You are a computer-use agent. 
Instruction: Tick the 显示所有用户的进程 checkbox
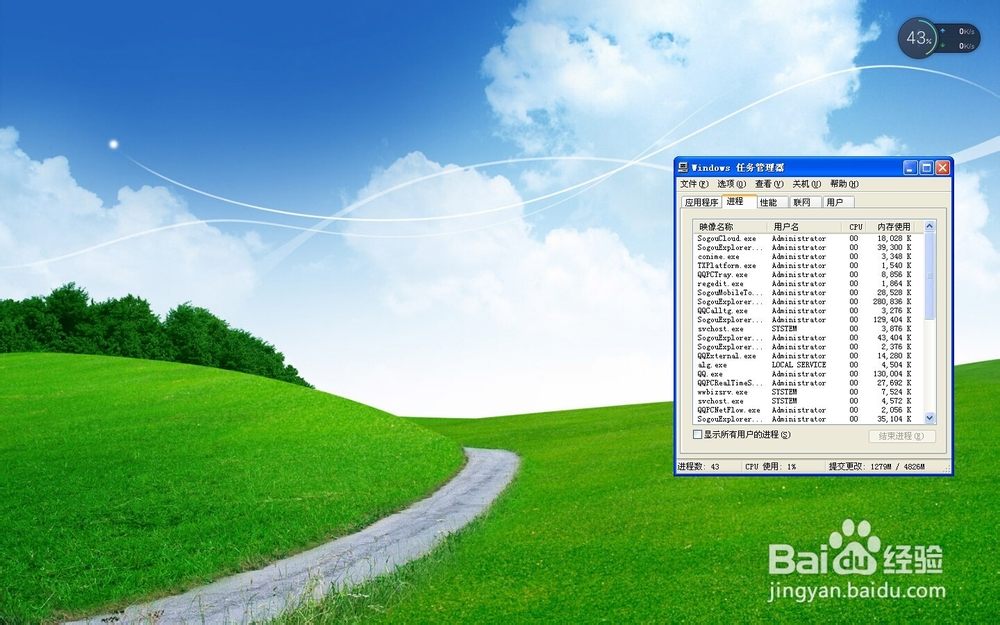point(697,434)
